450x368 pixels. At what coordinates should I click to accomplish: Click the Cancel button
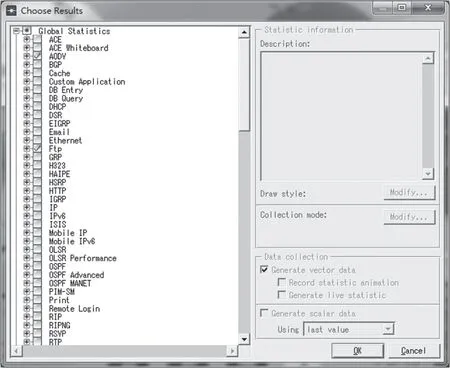tap(414, 351)
